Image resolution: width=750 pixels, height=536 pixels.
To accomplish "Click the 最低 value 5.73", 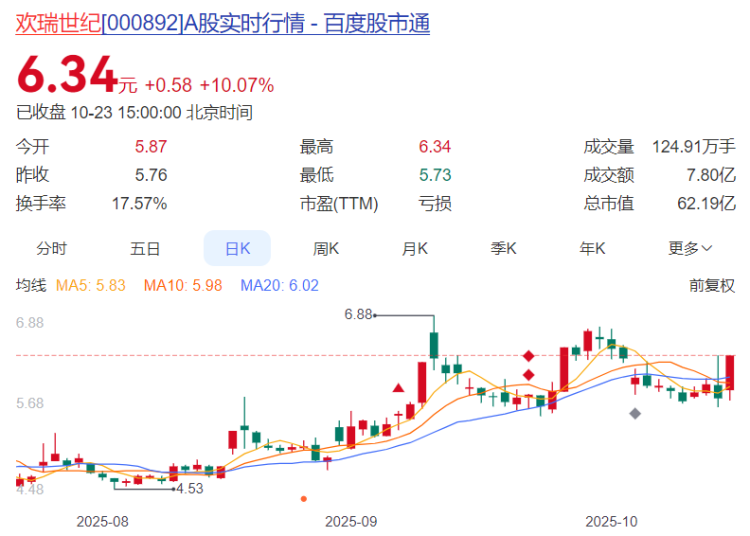I will pos(435,175).
